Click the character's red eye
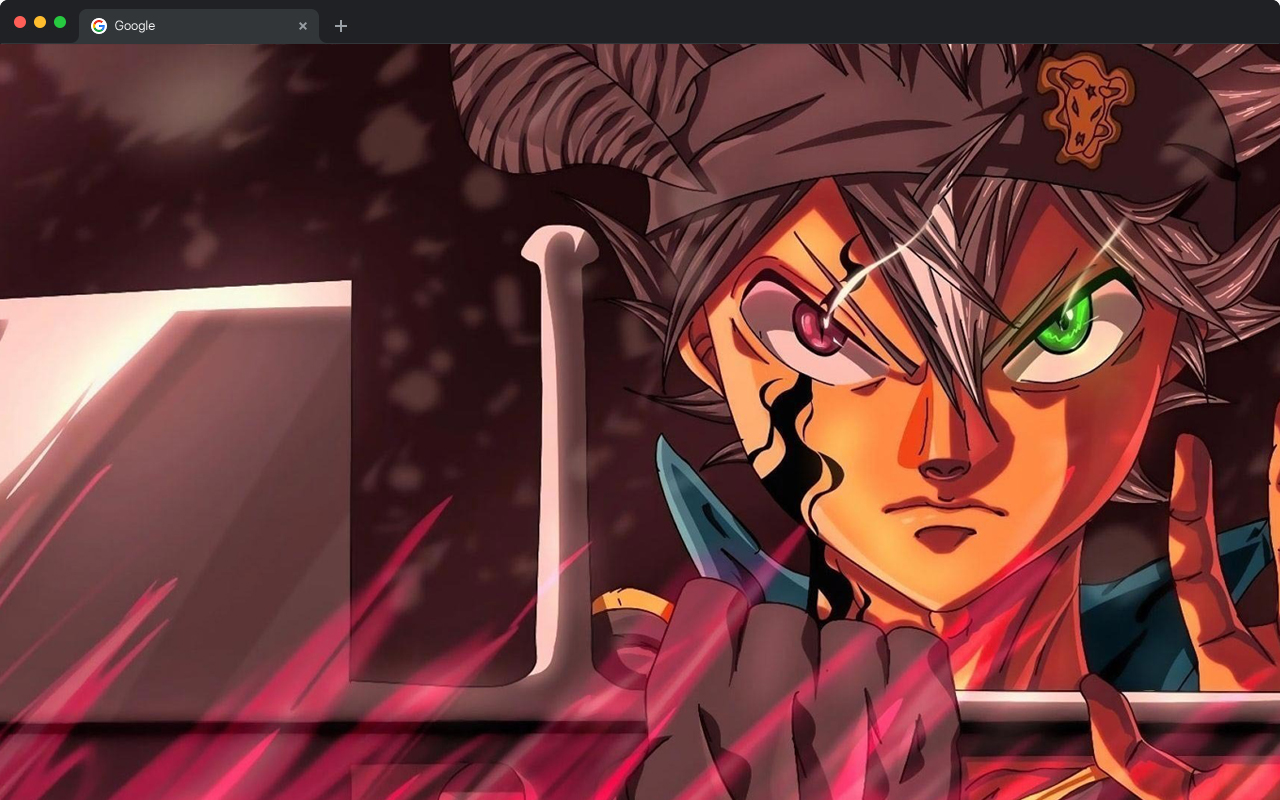The image size is (1280, 800). point(817,325)
